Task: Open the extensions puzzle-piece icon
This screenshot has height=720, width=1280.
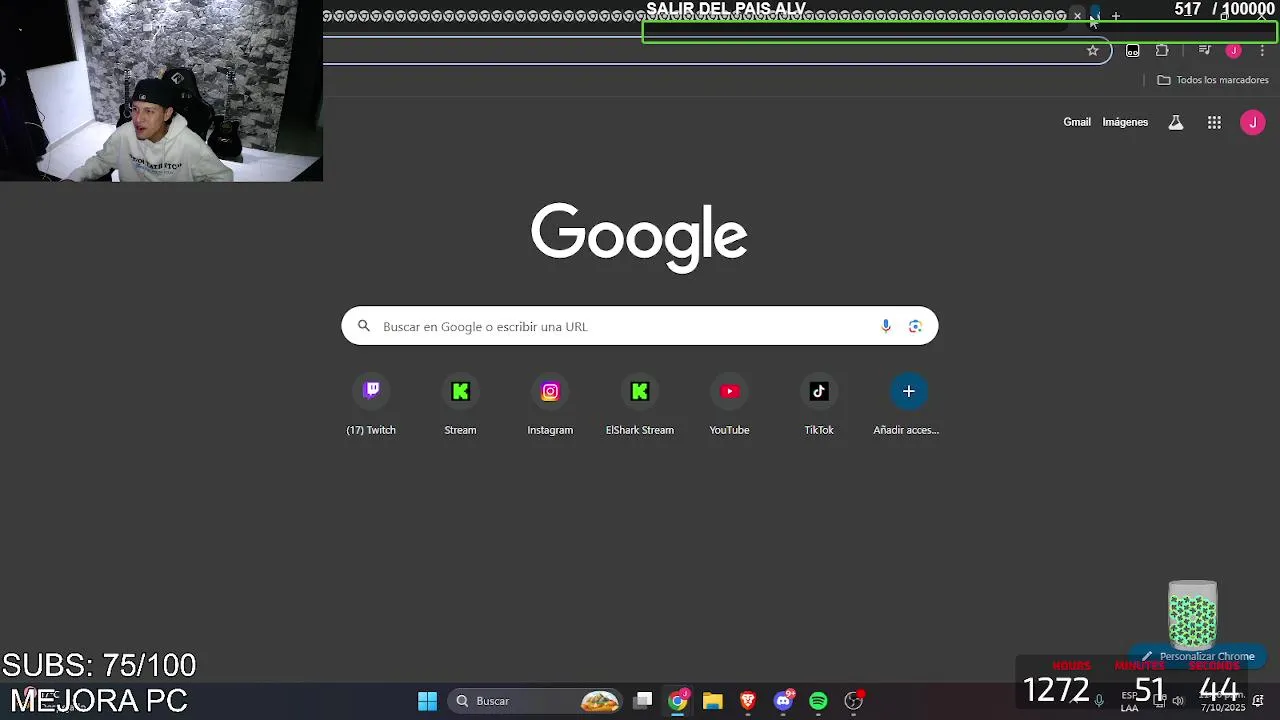Action: (1162, 50)
